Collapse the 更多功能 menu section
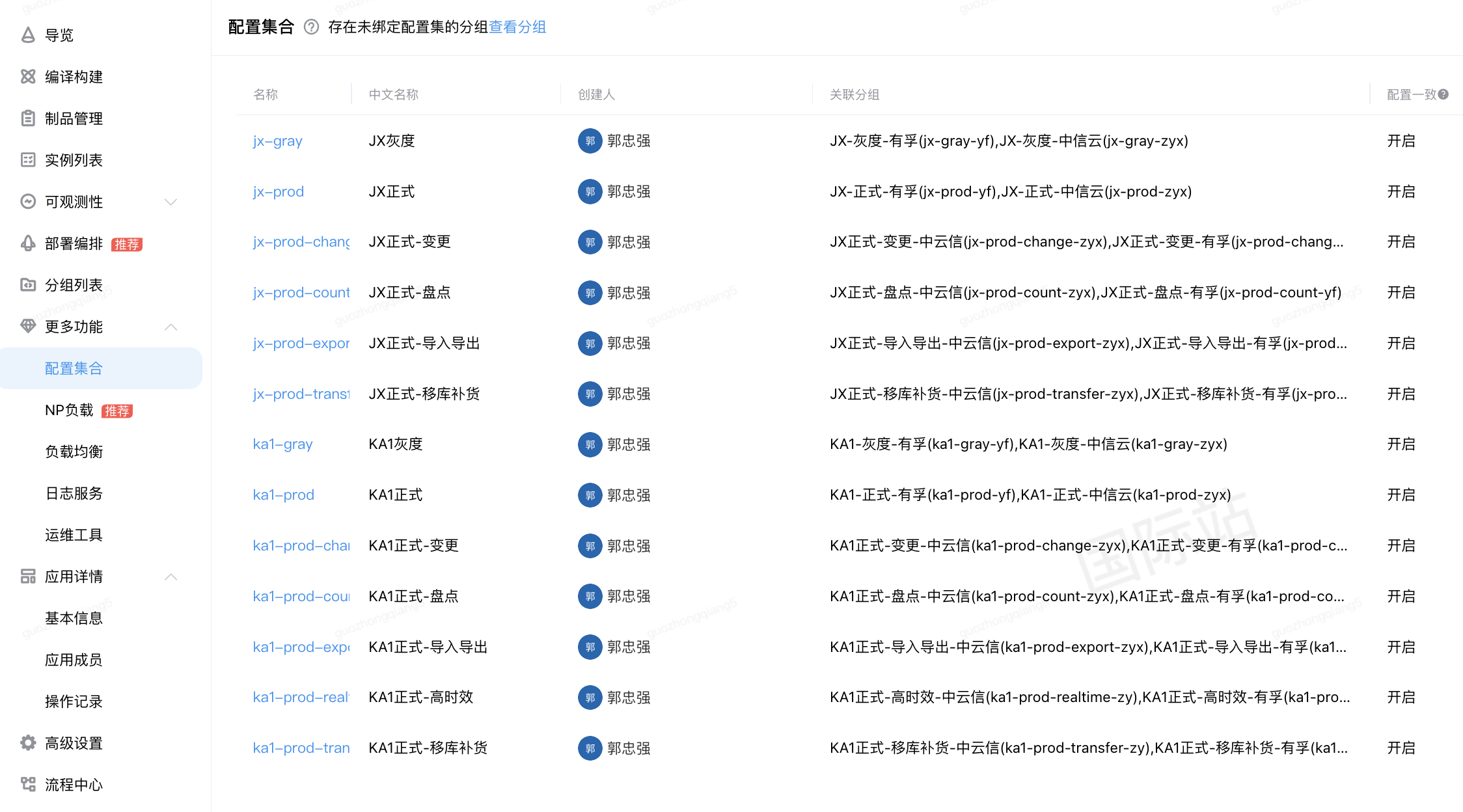This screenshot has height=812, width=1463. 171,327
